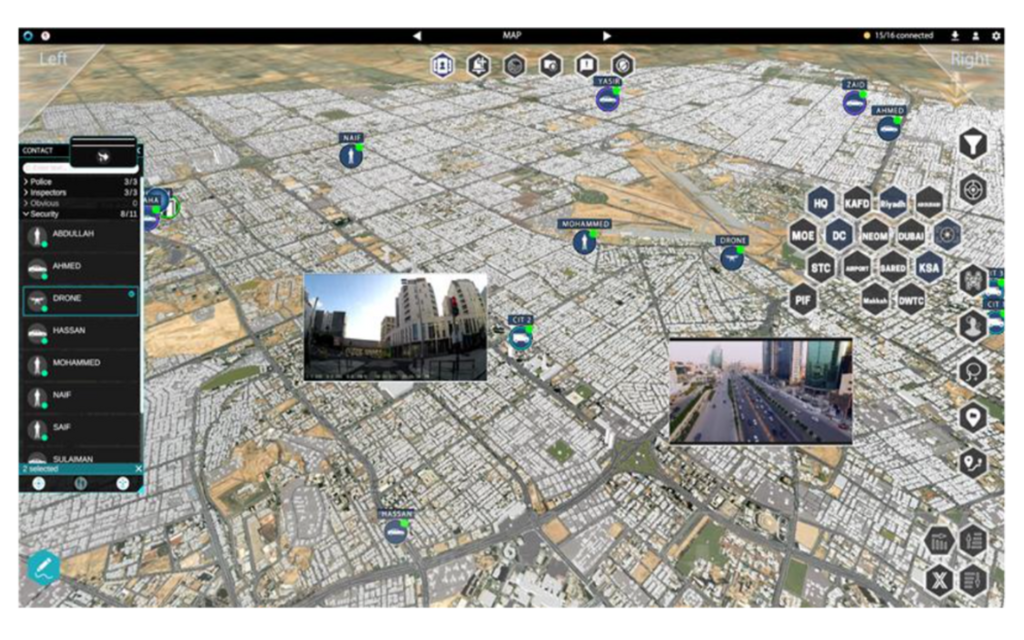
Task: Switch to the MAP tab
Action: (511, 35)
